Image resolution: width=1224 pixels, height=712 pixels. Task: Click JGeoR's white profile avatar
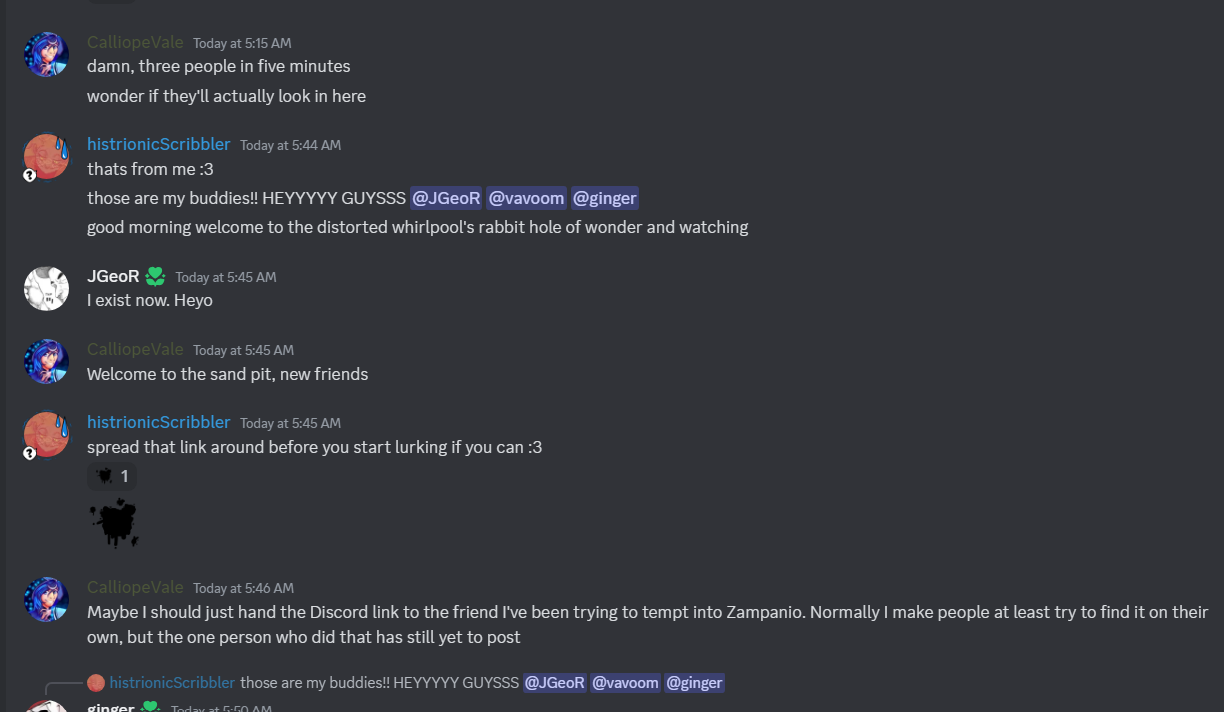pos(46,288)
